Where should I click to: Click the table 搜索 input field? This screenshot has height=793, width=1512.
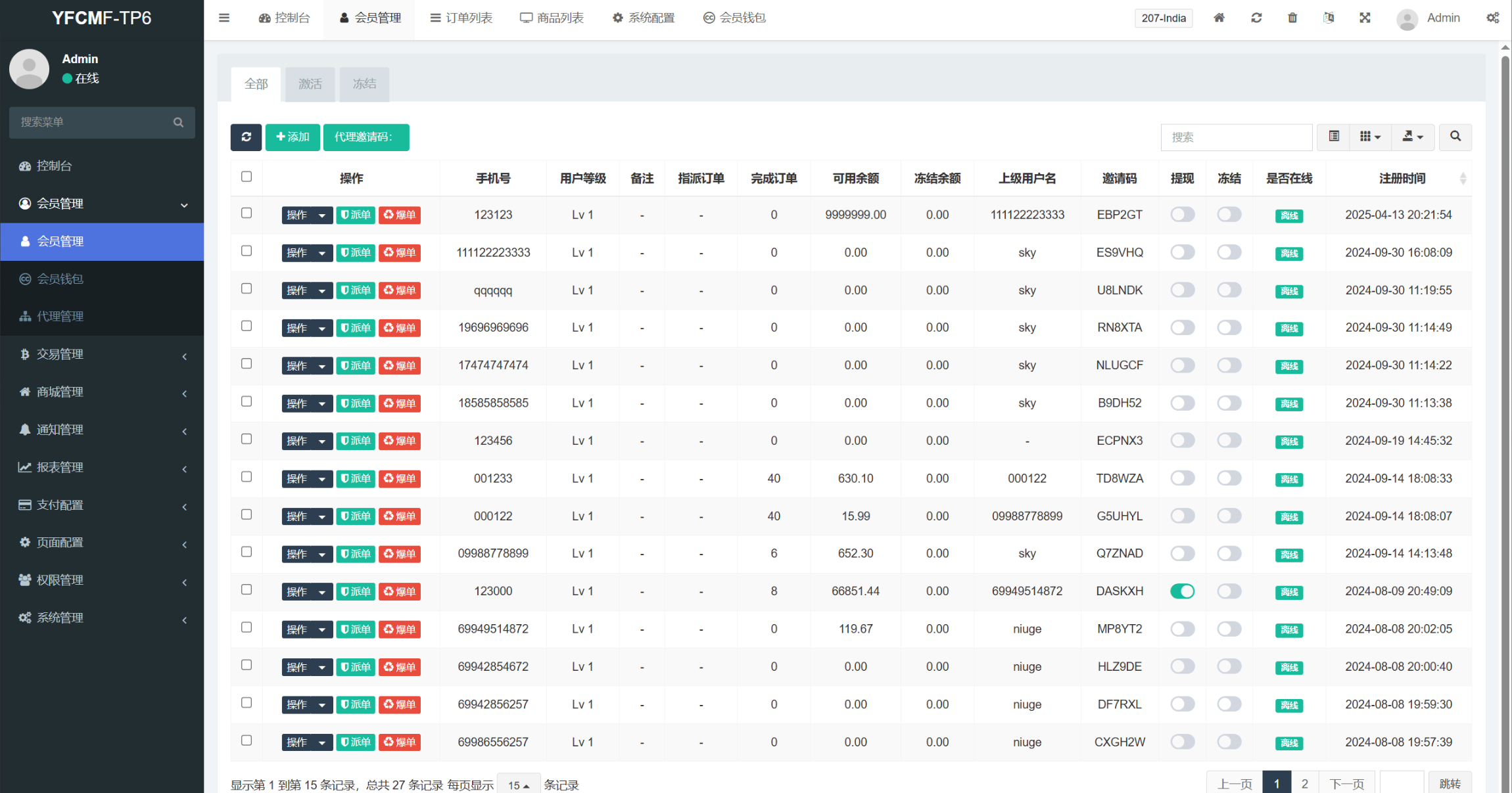[1236, 137]
